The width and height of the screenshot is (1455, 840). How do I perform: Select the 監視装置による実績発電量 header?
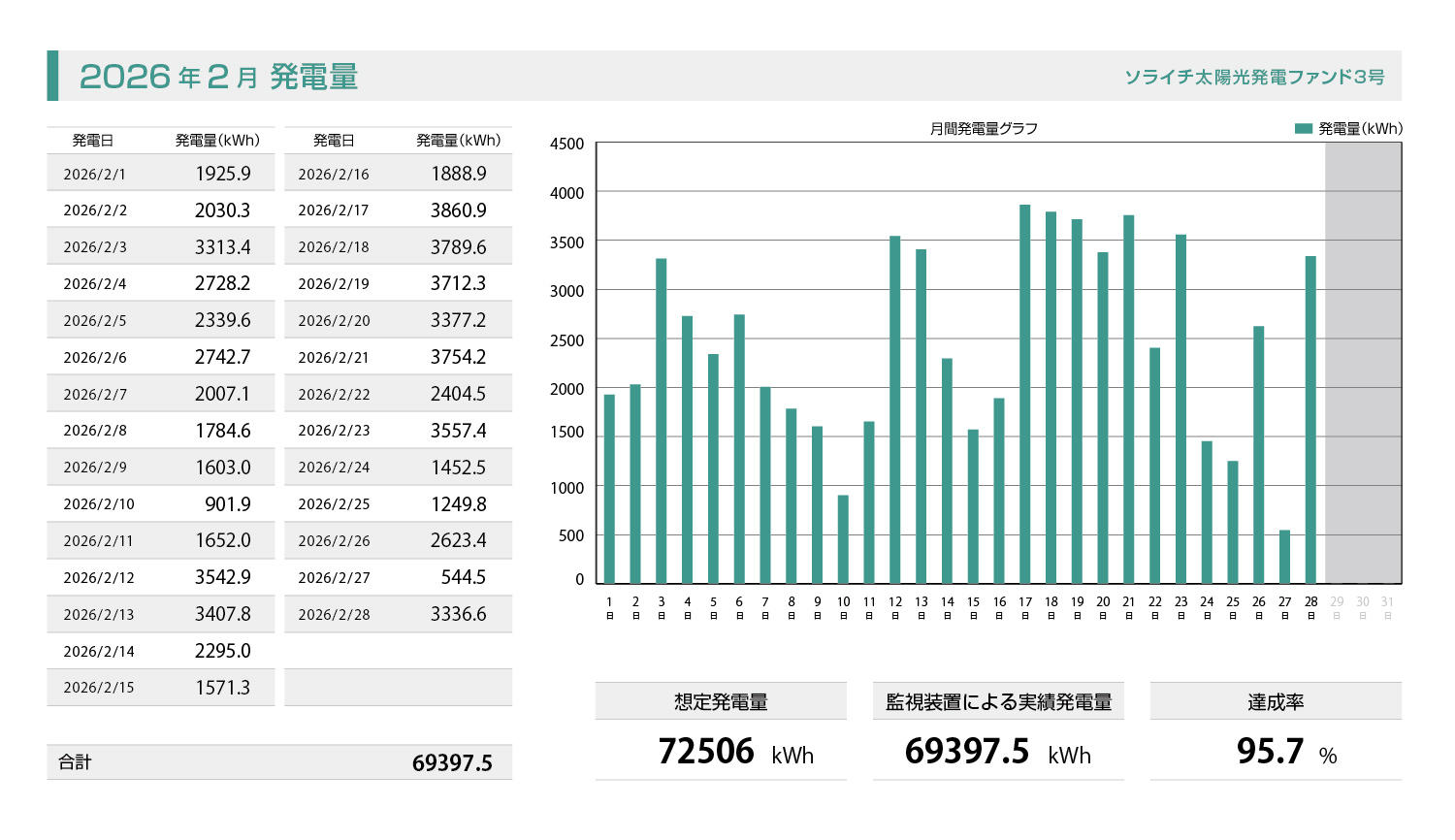coord(998,701)
